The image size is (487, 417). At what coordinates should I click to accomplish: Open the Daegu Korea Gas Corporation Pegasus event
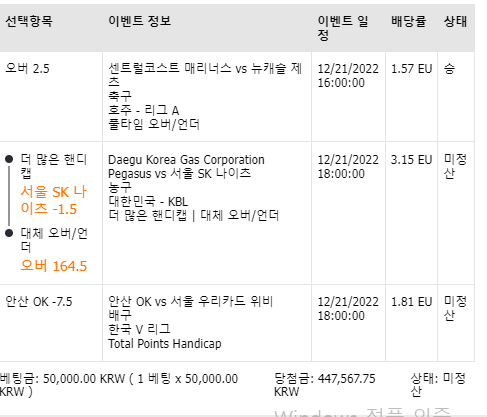(x=186, y=166)
